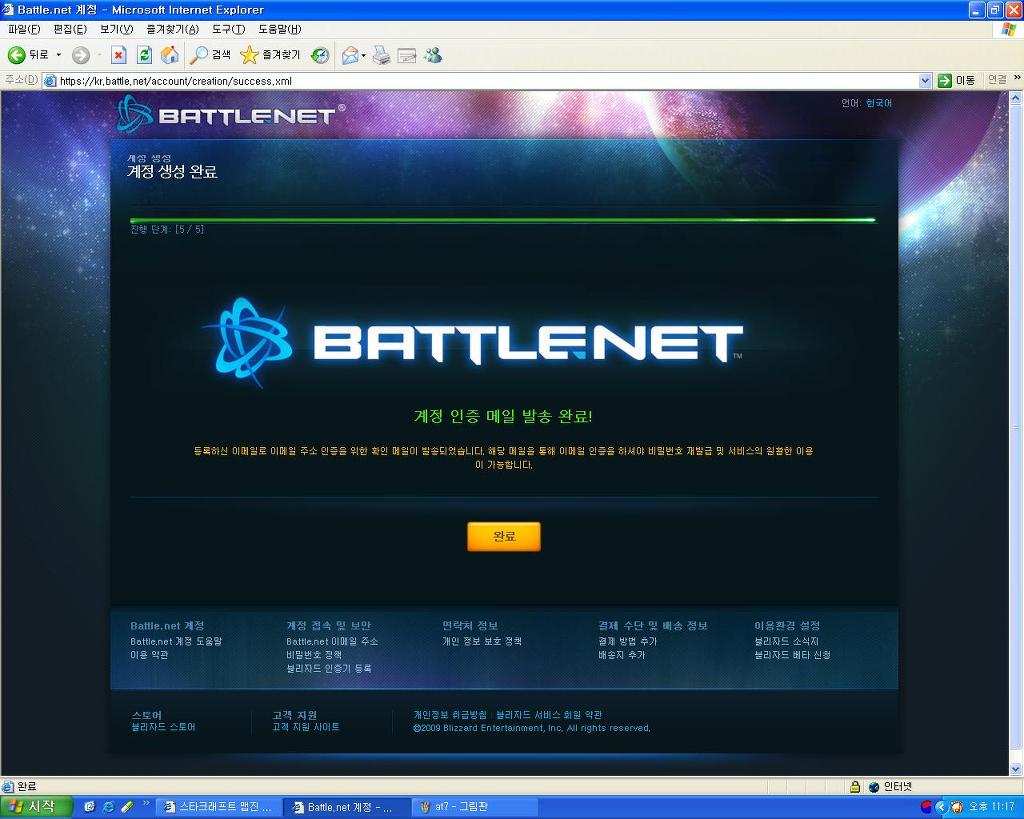
Task: Launch Internet Explorer from quick launch
Action: [108, 807]
